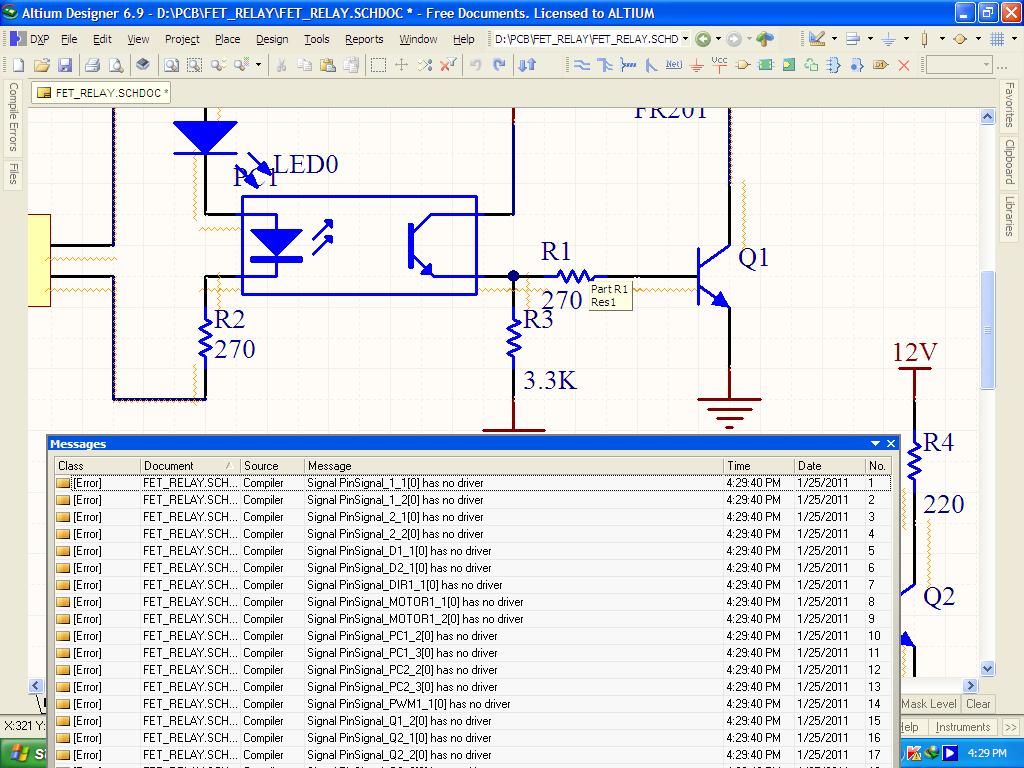Click the Mask Level button
1024x768 pixels.
click(x=929, y=704)
